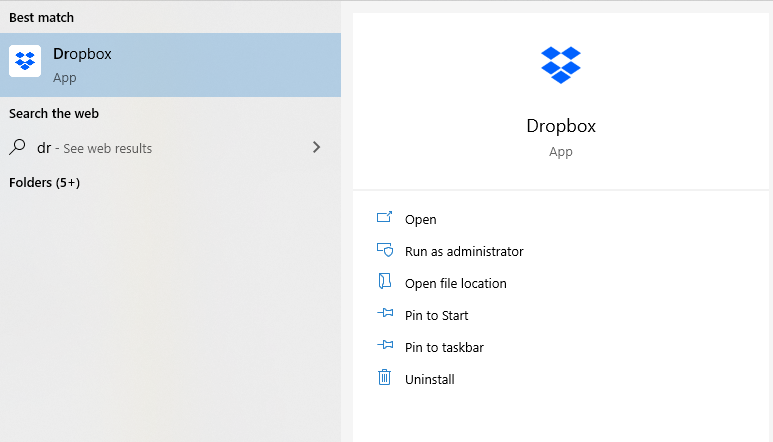
Task: Choose the 'Pin to Start' label
Action: point(437,315)
